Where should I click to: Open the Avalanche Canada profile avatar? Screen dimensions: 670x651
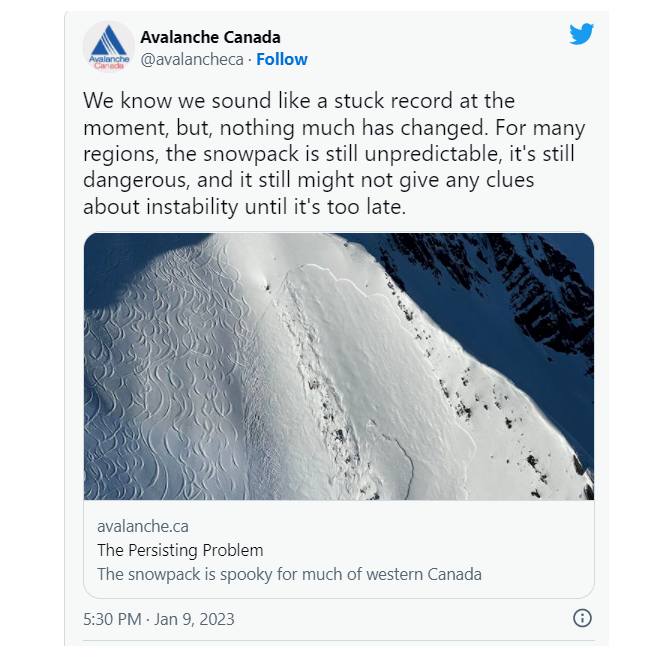[109, 47]
